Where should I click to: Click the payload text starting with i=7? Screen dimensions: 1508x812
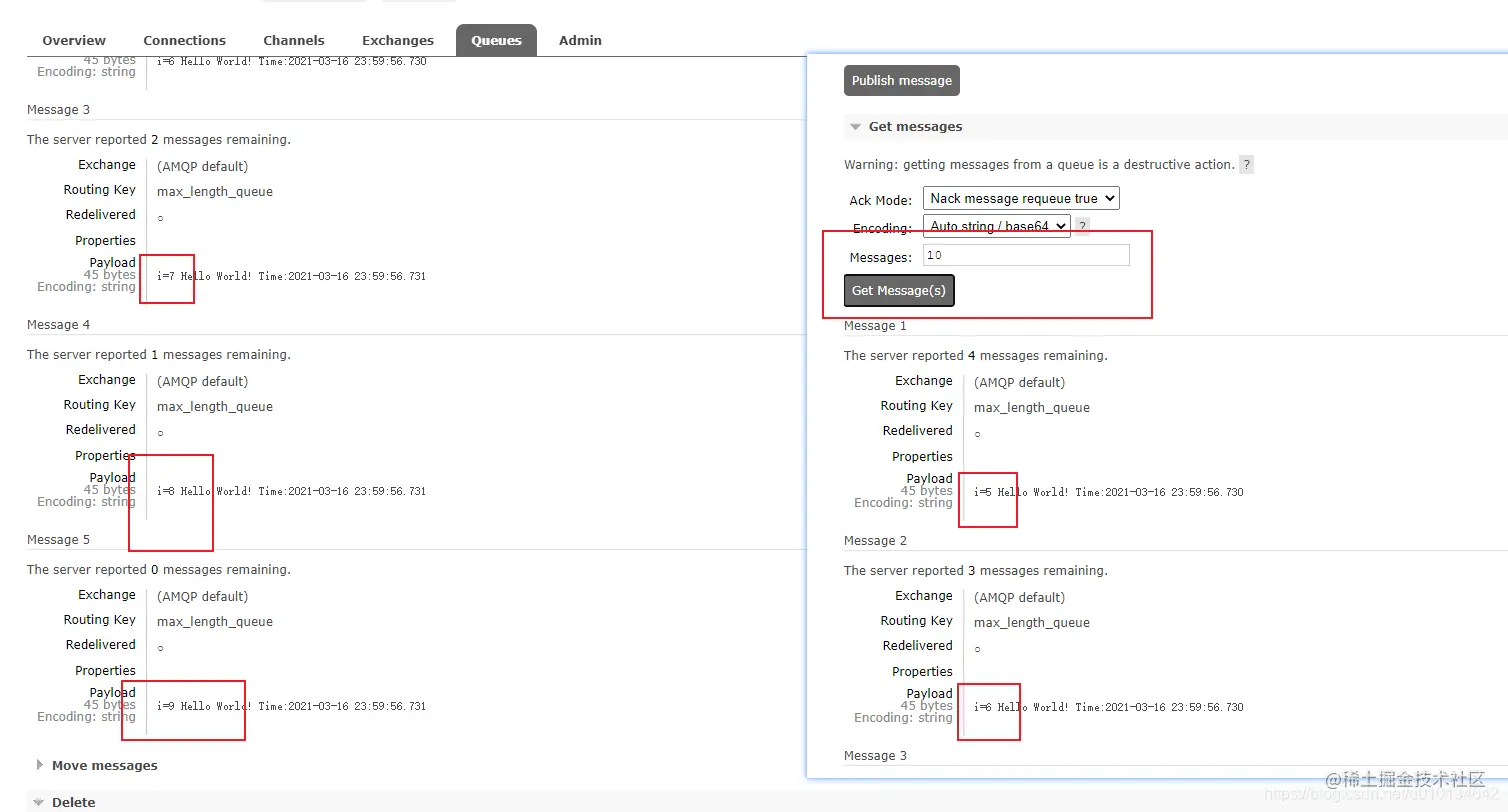click(x=291, y=276)
